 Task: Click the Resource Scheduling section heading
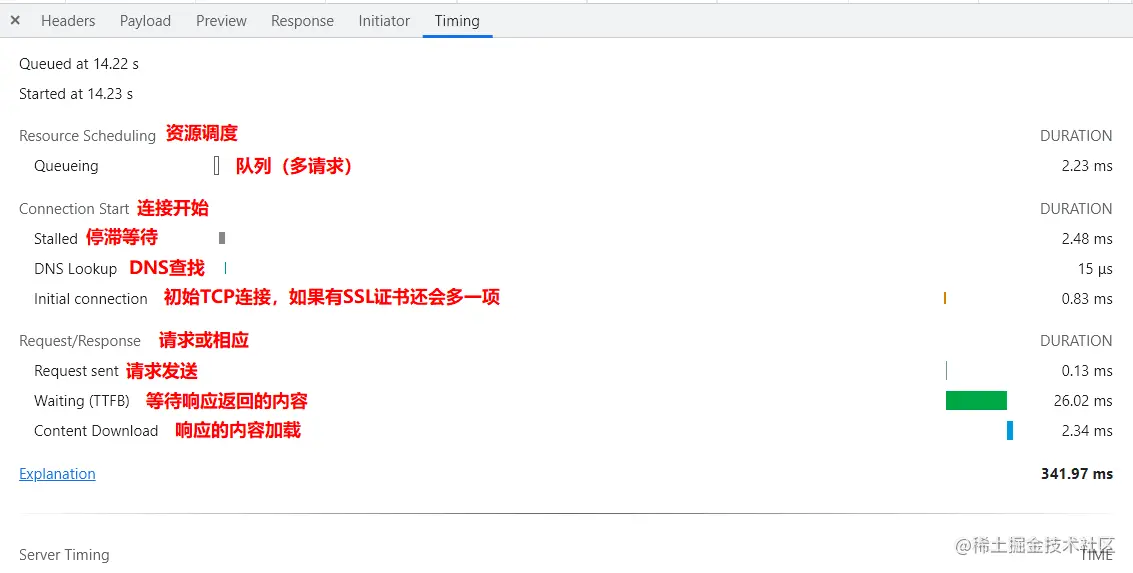click(87, 136)
